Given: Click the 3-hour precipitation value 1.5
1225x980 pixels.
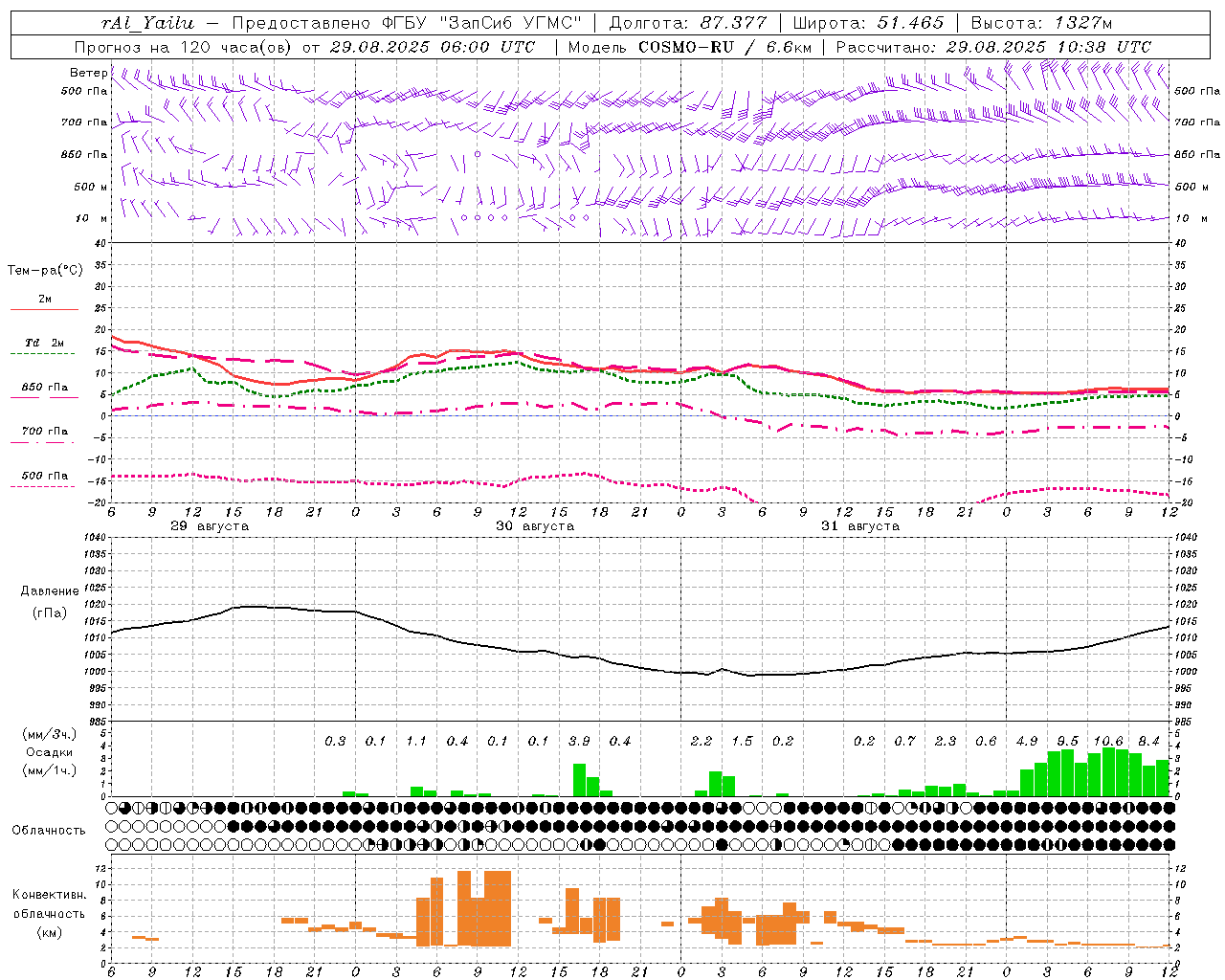Looking at the screenshot, I should pyautogui.click(x=743, y=741).
